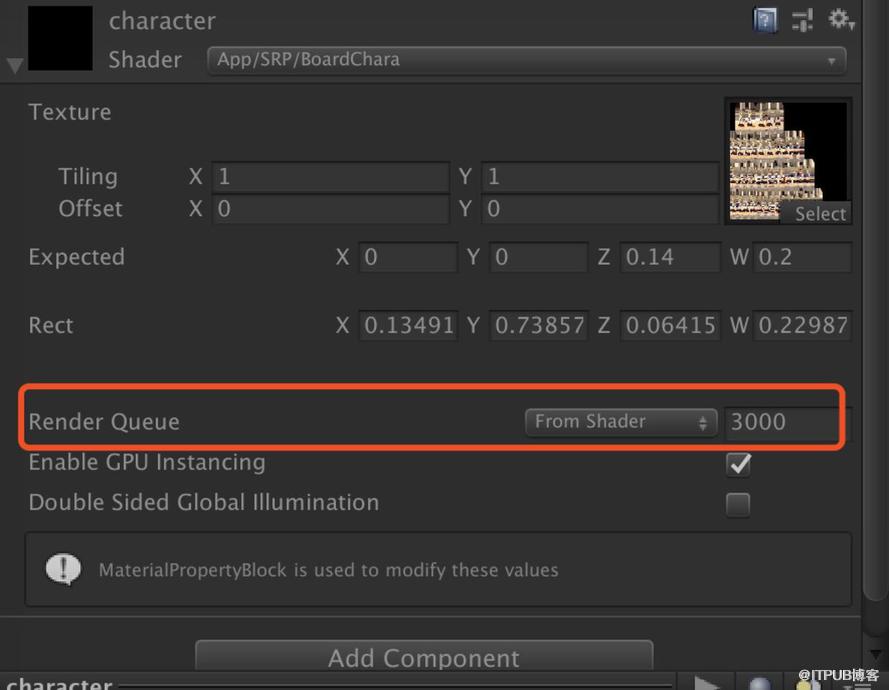
Task: Click Select on the texture slot
Action: coord(820,214)
